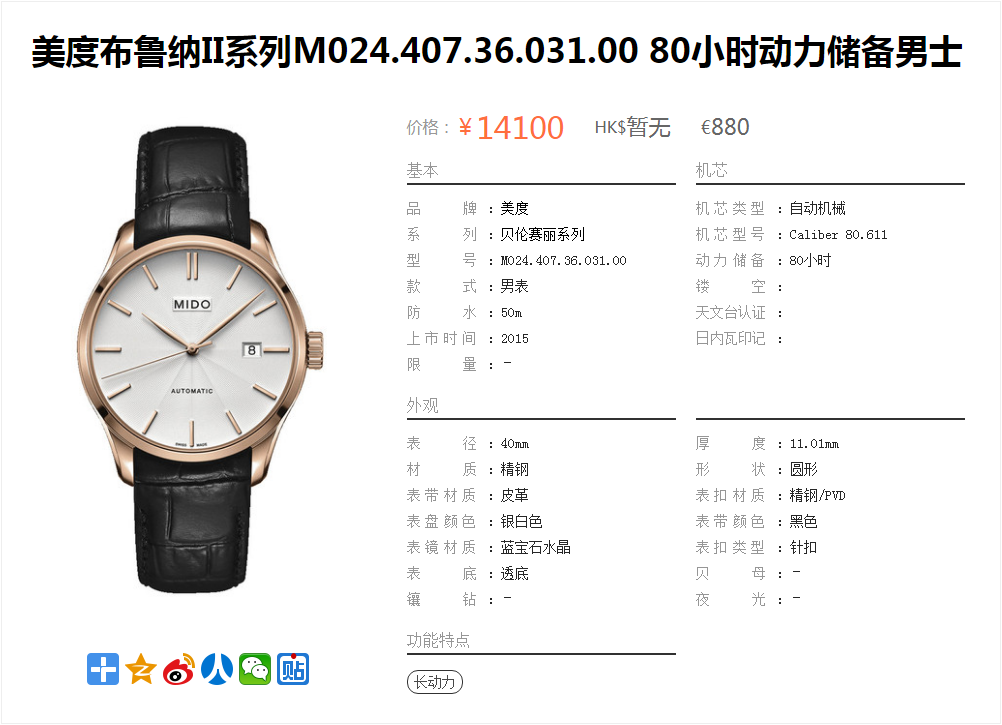
Task: Click the 长动力 feature tag
Action: pyautogui.click(x=435, y=682)
